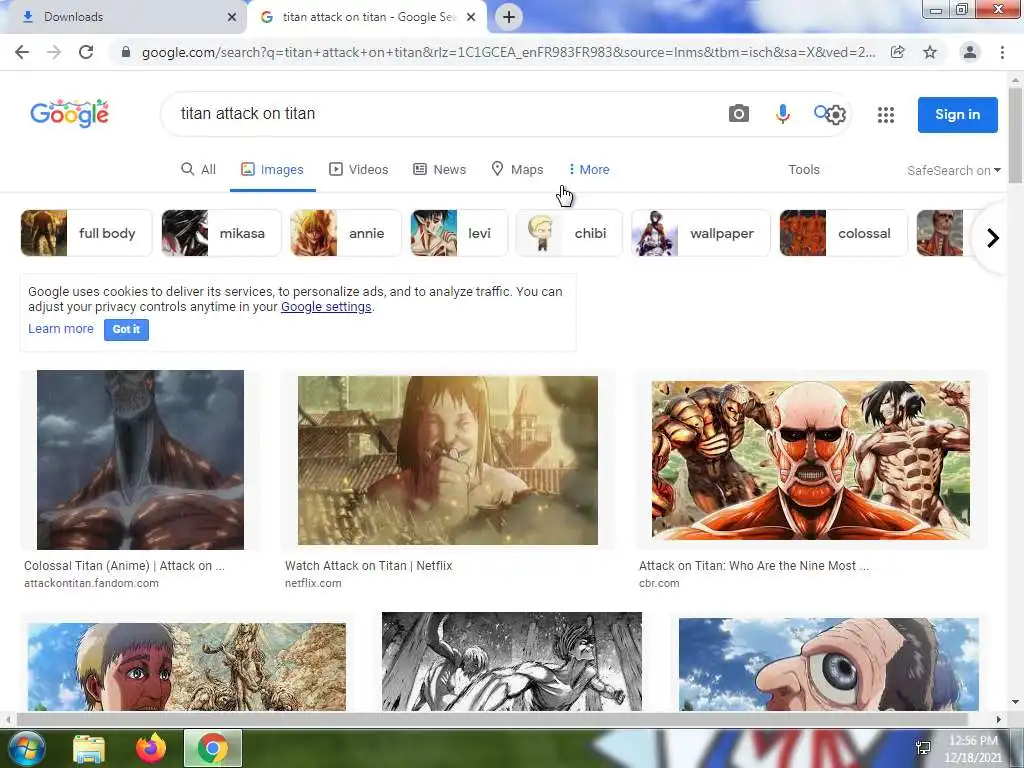This screenshot has width=1024, height=768.
Task: Open the share page icon in address bar
Action: coord(898,52)
